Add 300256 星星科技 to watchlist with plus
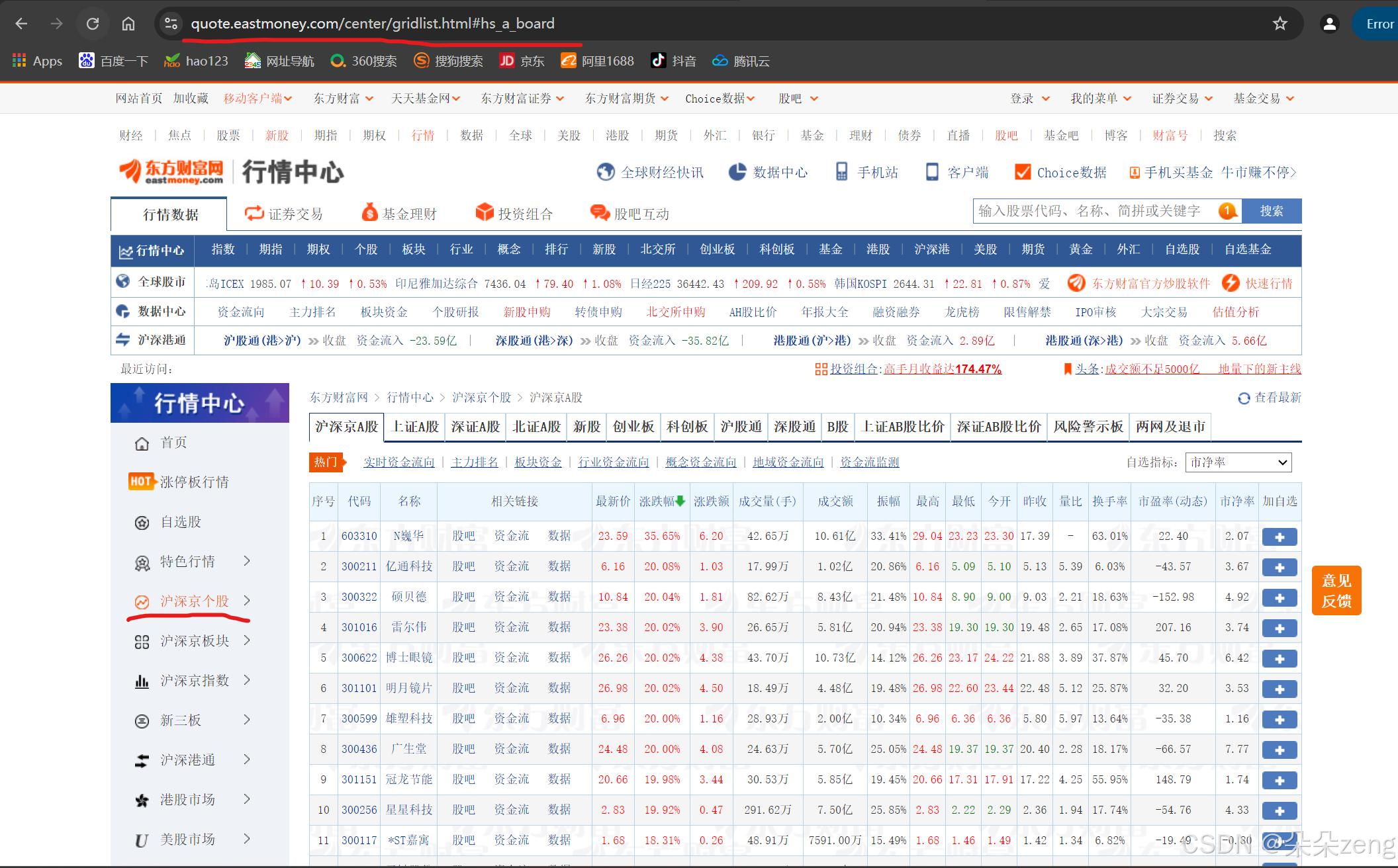The width and height of the screenshot is (1398, 868). 1280,811
